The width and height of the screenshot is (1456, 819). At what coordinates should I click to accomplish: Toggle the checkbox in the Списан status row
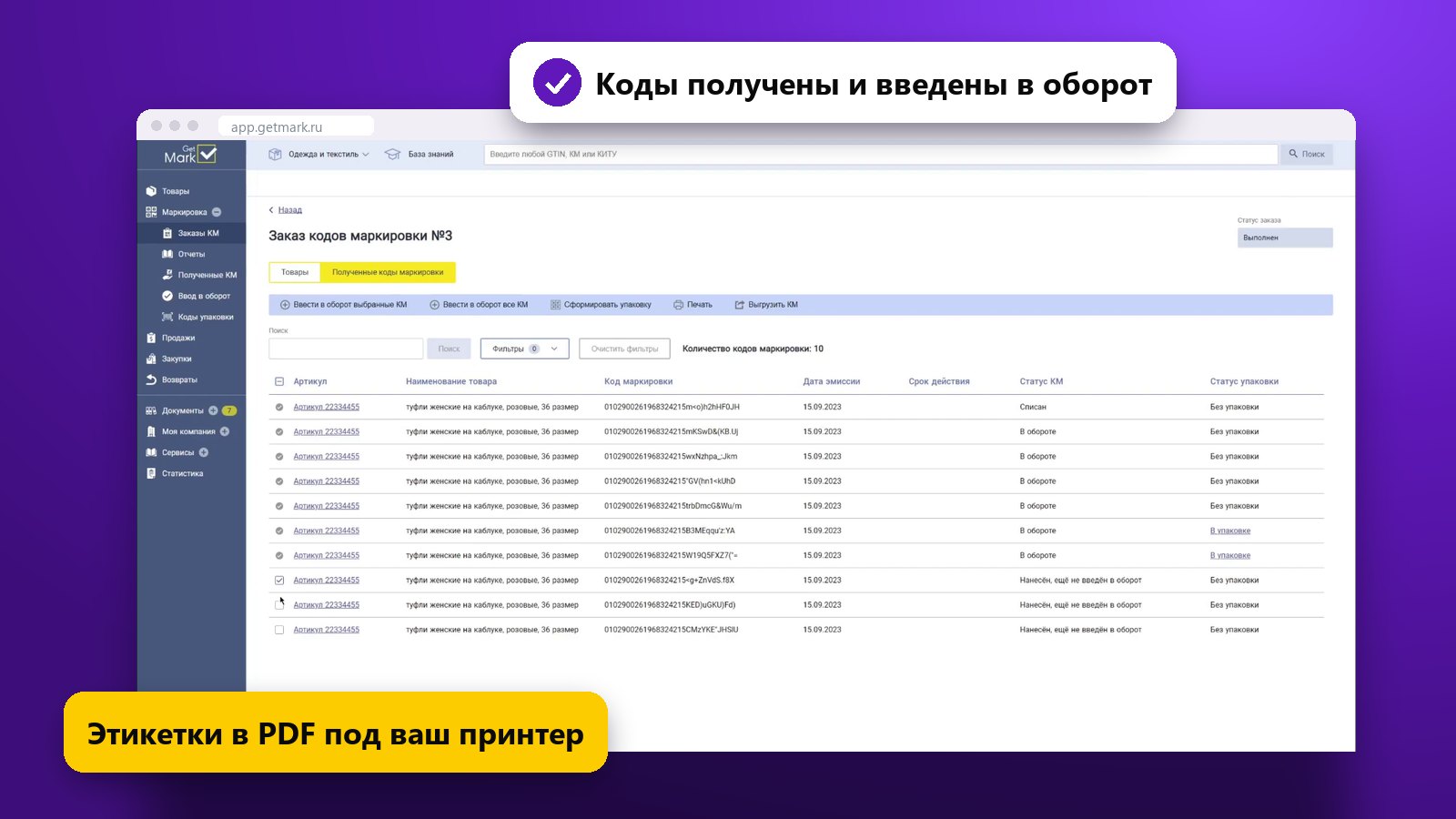click(x=279, y=408)
